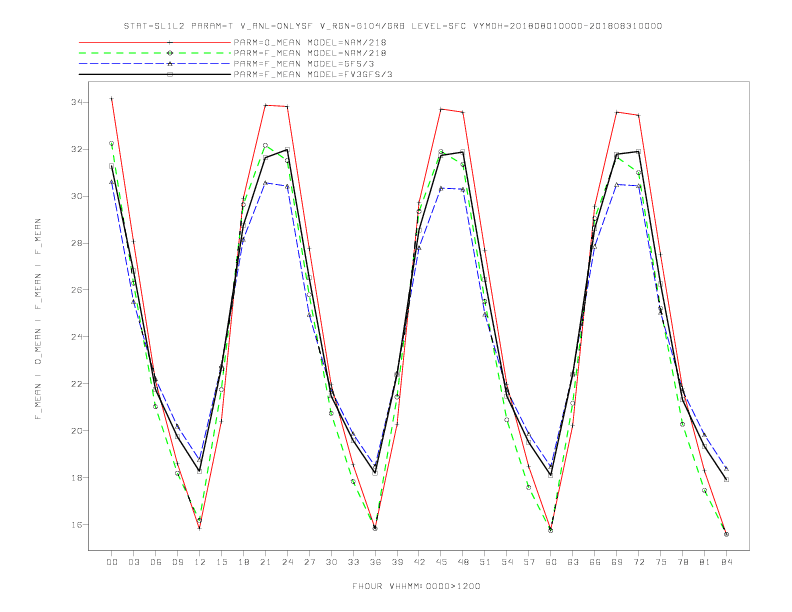Click y-axis tick label 30
Viewport: 792px width, 612px height.
(77, 196)
